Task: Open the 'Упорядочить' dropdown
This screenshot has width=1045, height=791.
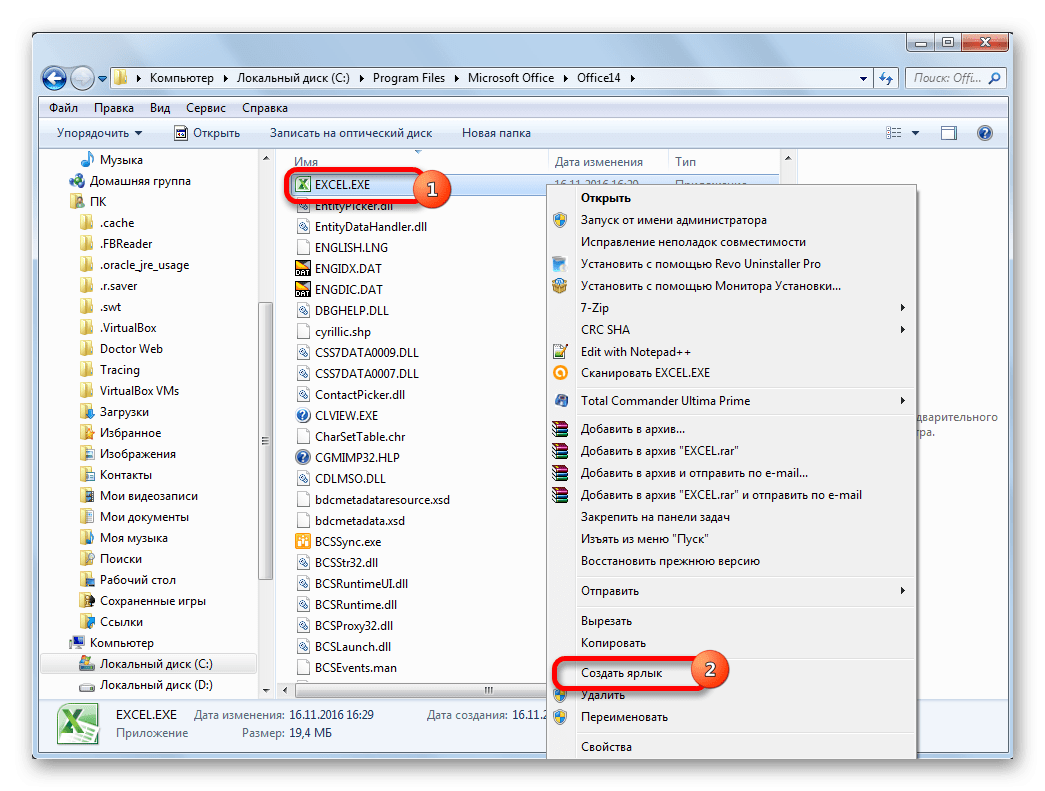Action: pos(99,133)
